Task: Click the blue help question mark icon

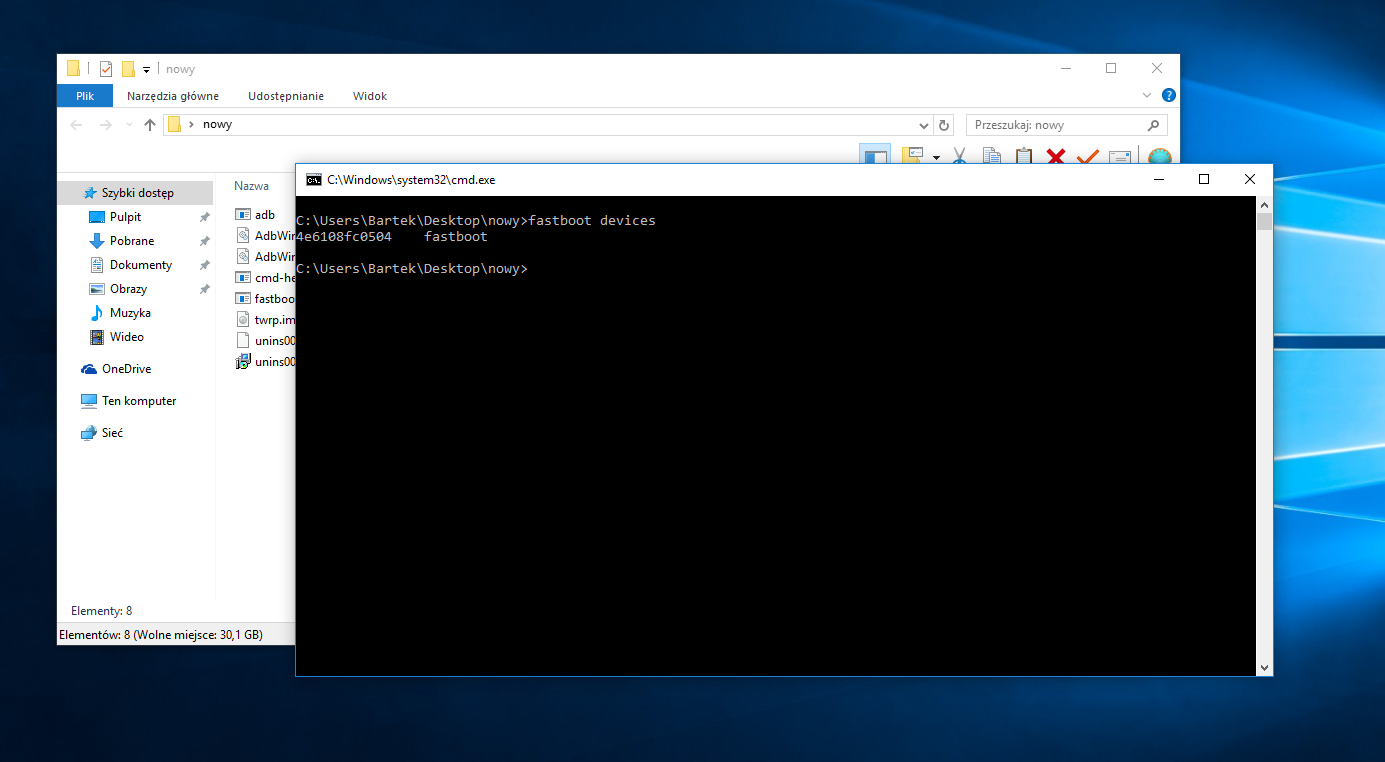Action: (x=1168, y=95)
